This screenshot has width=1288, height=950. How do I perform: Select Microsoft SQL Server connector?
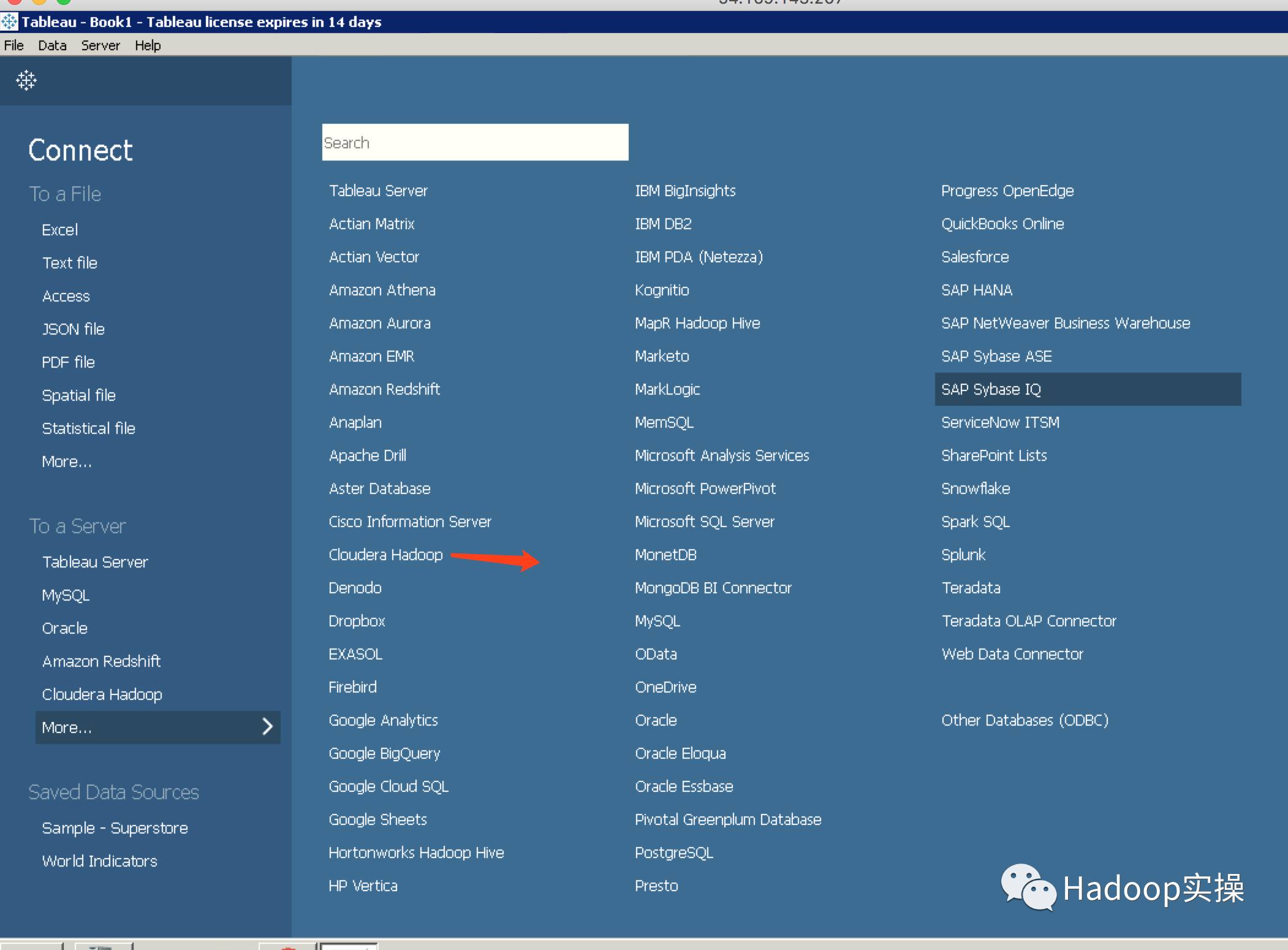click(705, 522)
